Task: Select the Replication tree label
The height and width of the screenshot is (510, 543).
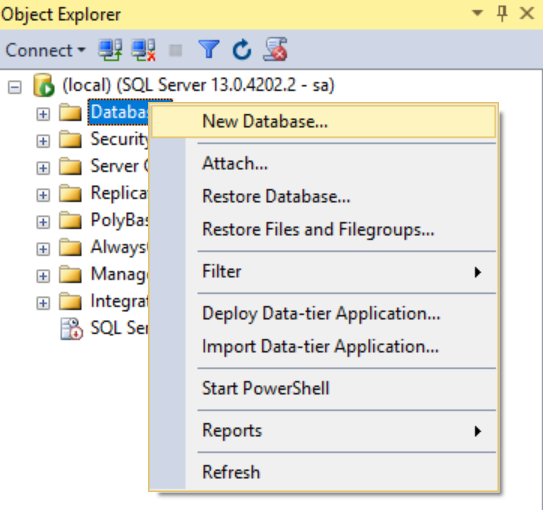Action: point(119,193)
